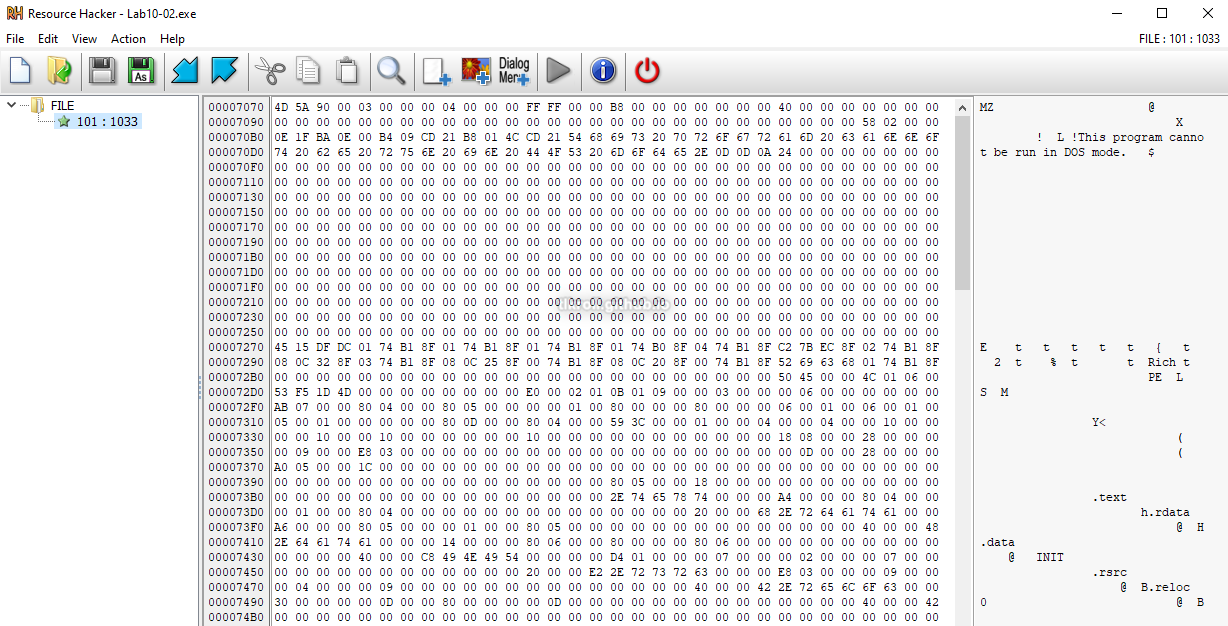Click the red power icon

pos(648,70)
